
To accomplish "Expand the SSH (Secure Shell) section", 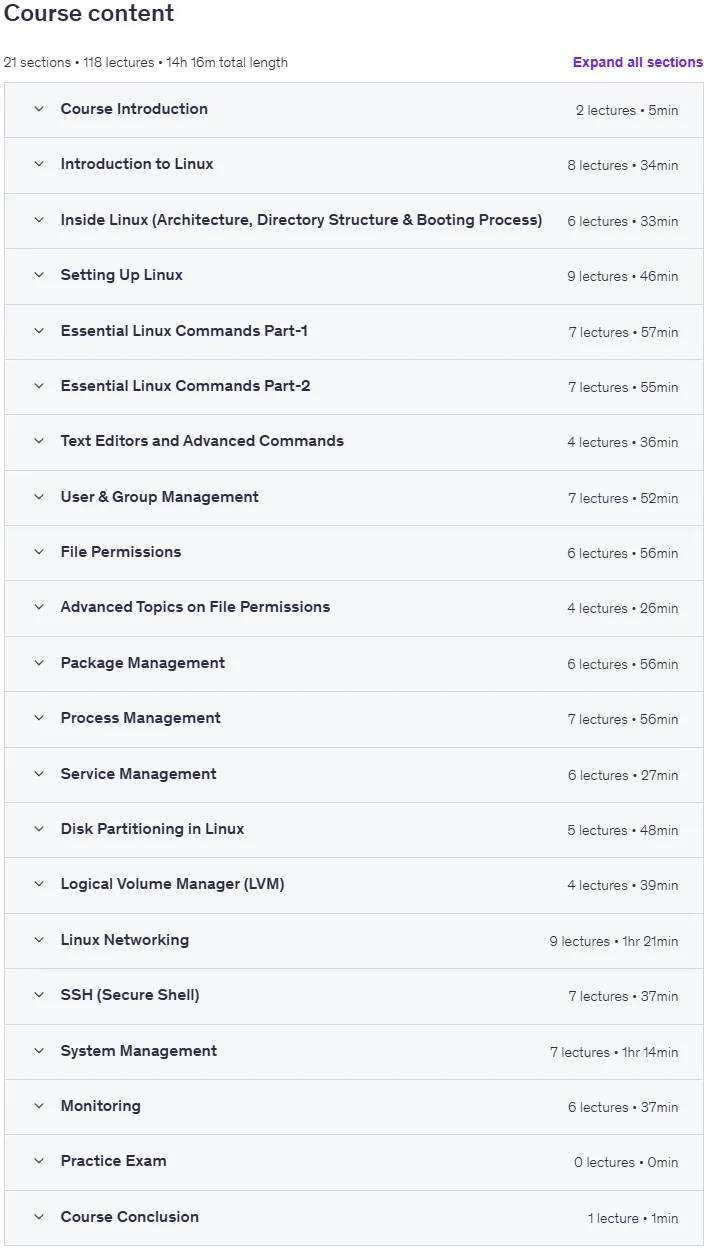I will [354, 995].
